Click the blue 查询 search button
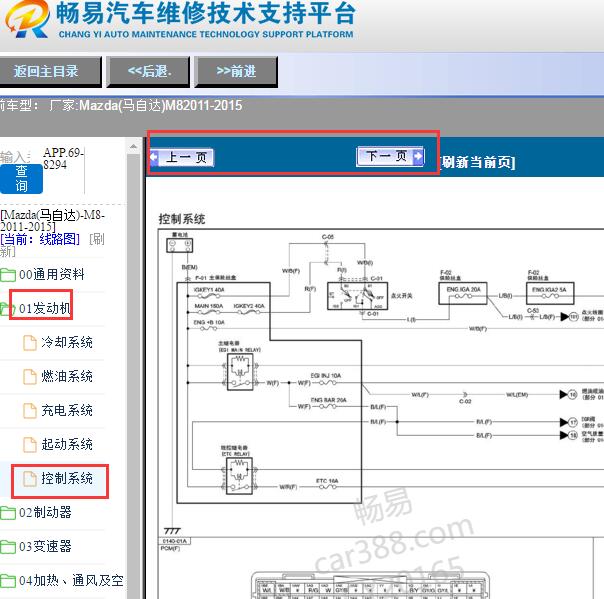 point(21,179)
